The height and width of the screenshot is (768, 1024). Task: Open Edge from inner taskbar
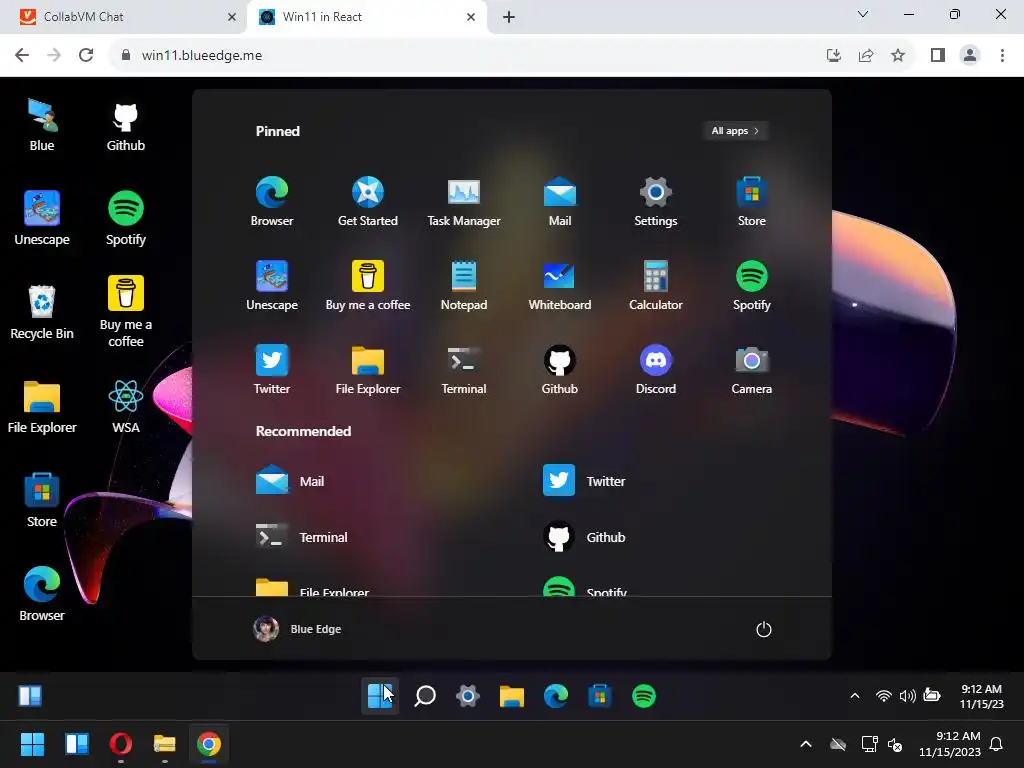(x=555, y=696)
